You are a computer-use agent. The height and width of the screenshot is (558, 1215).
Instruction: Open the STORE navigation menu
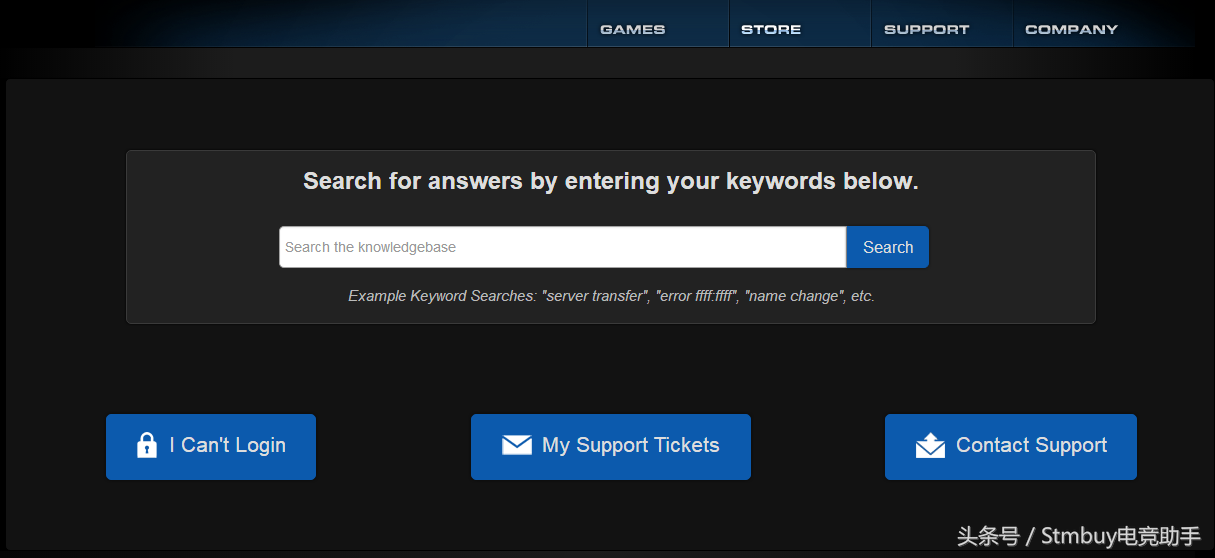pos(771,29)
